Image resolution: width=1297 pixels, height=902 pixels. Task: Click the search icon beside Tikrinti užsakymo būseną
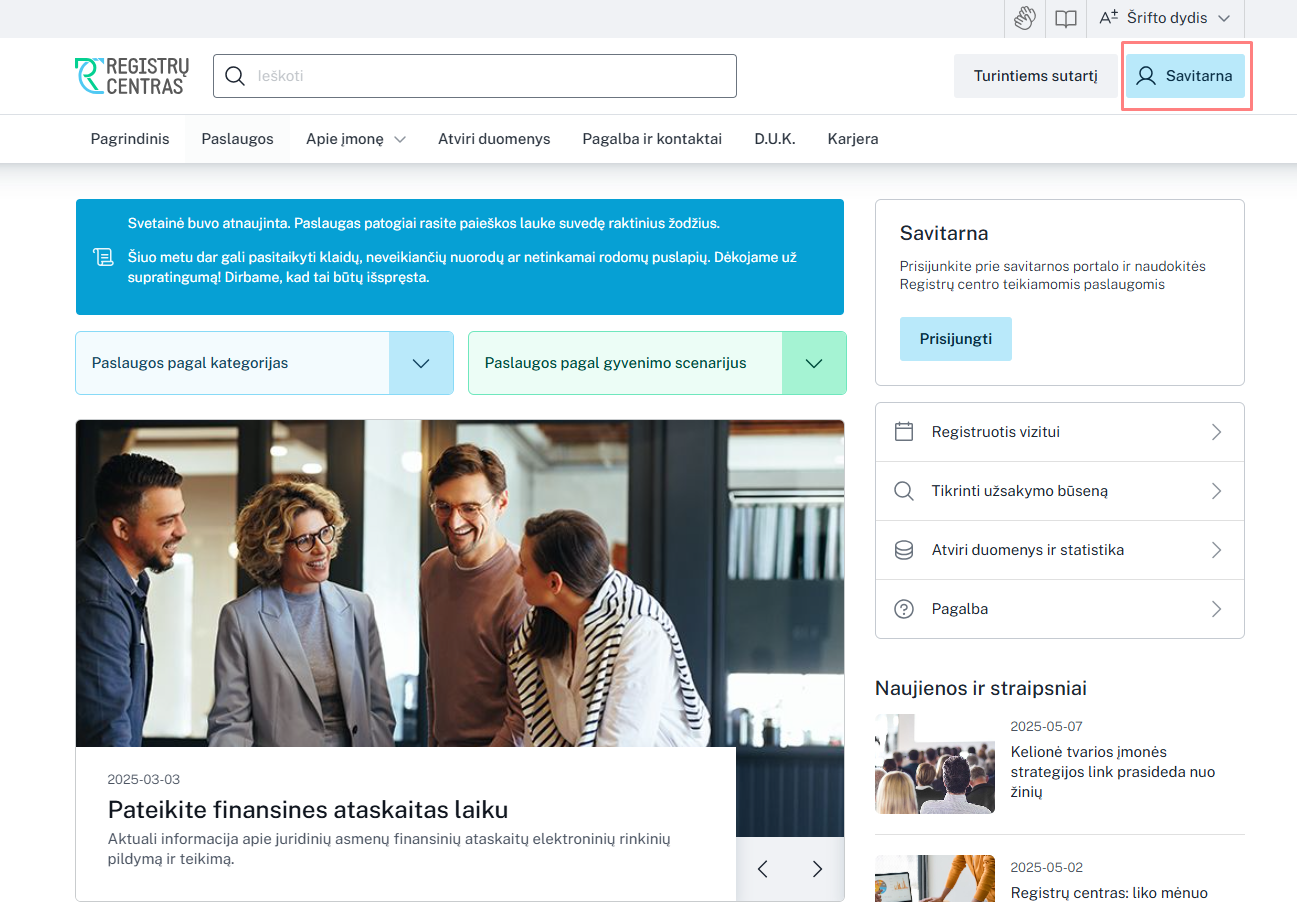pos(904,491)
